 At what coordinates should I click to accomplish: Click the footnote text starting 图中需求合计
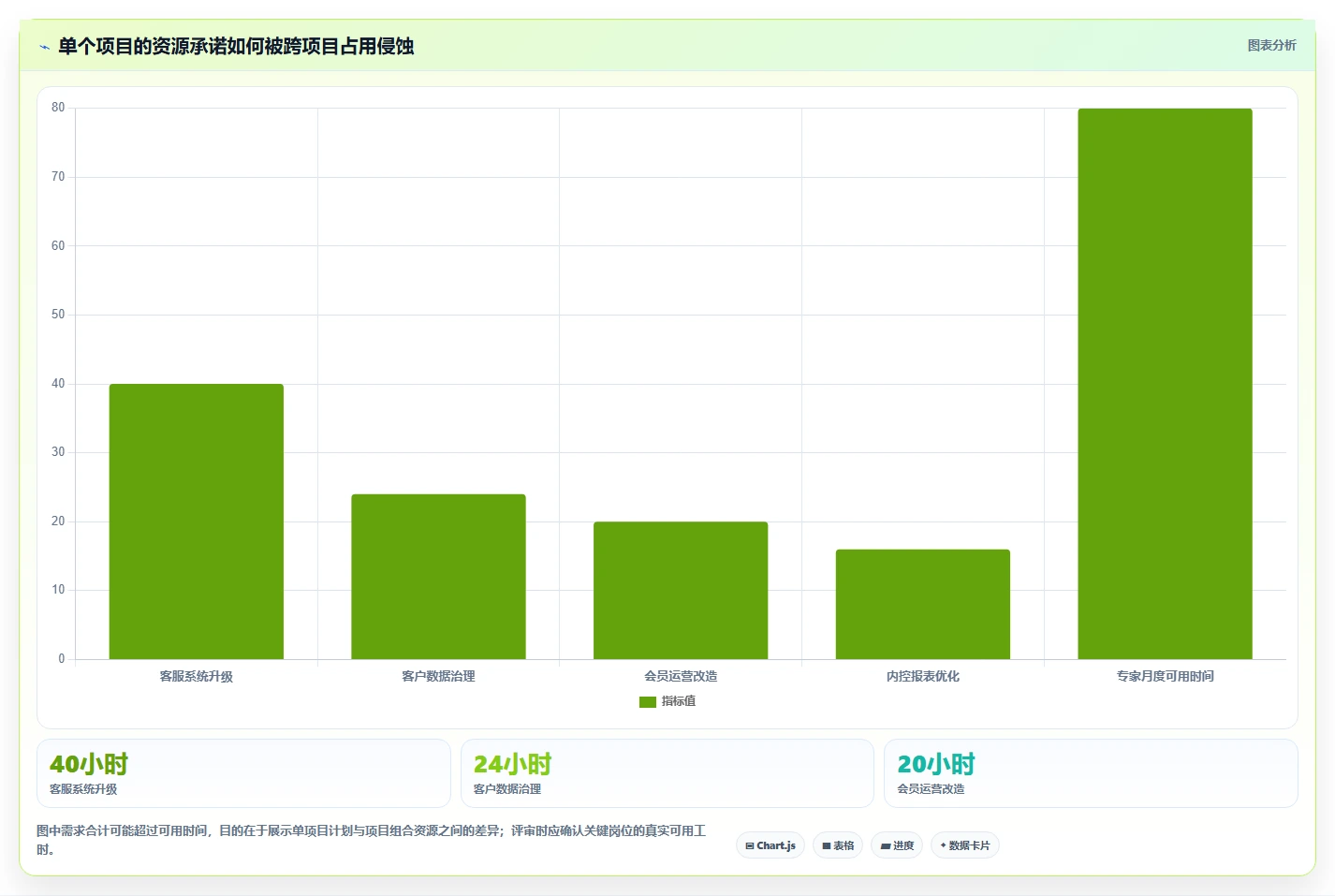click(x=372, y=840)
